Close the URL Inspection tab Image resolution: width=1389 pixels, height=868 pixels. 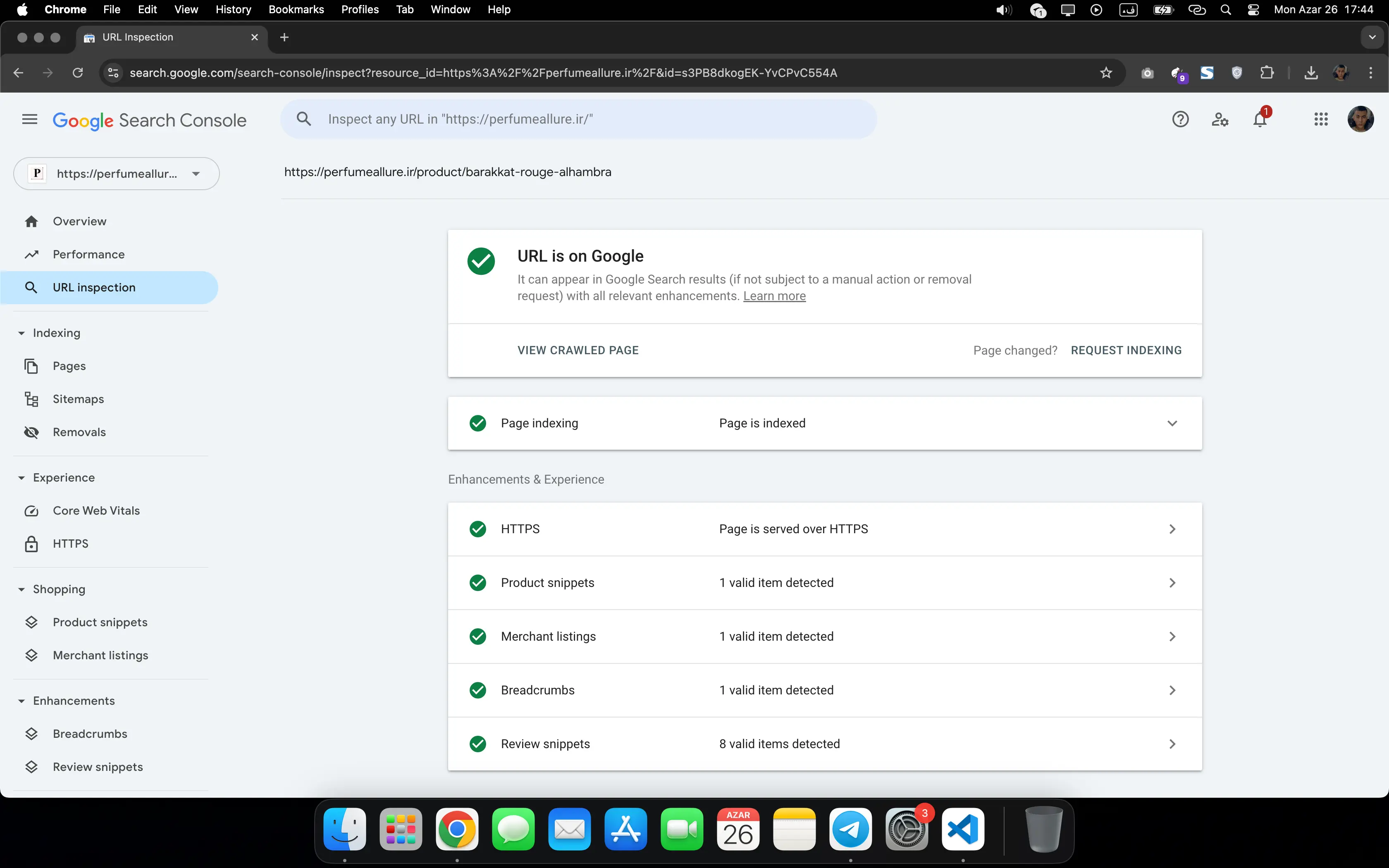[255, 37]
